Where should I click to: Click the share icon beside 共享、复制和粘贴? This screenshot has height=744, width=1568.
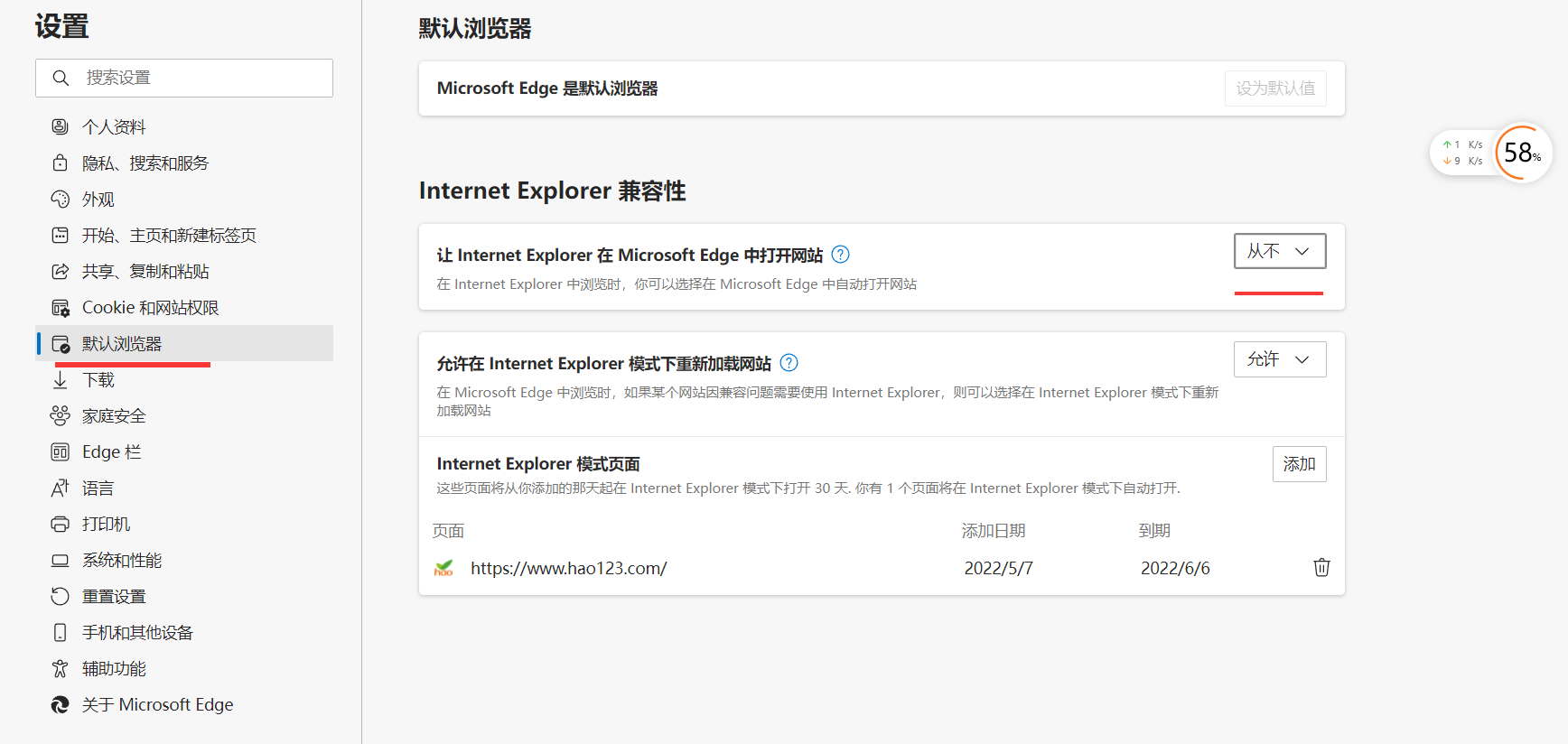point(60,271)
